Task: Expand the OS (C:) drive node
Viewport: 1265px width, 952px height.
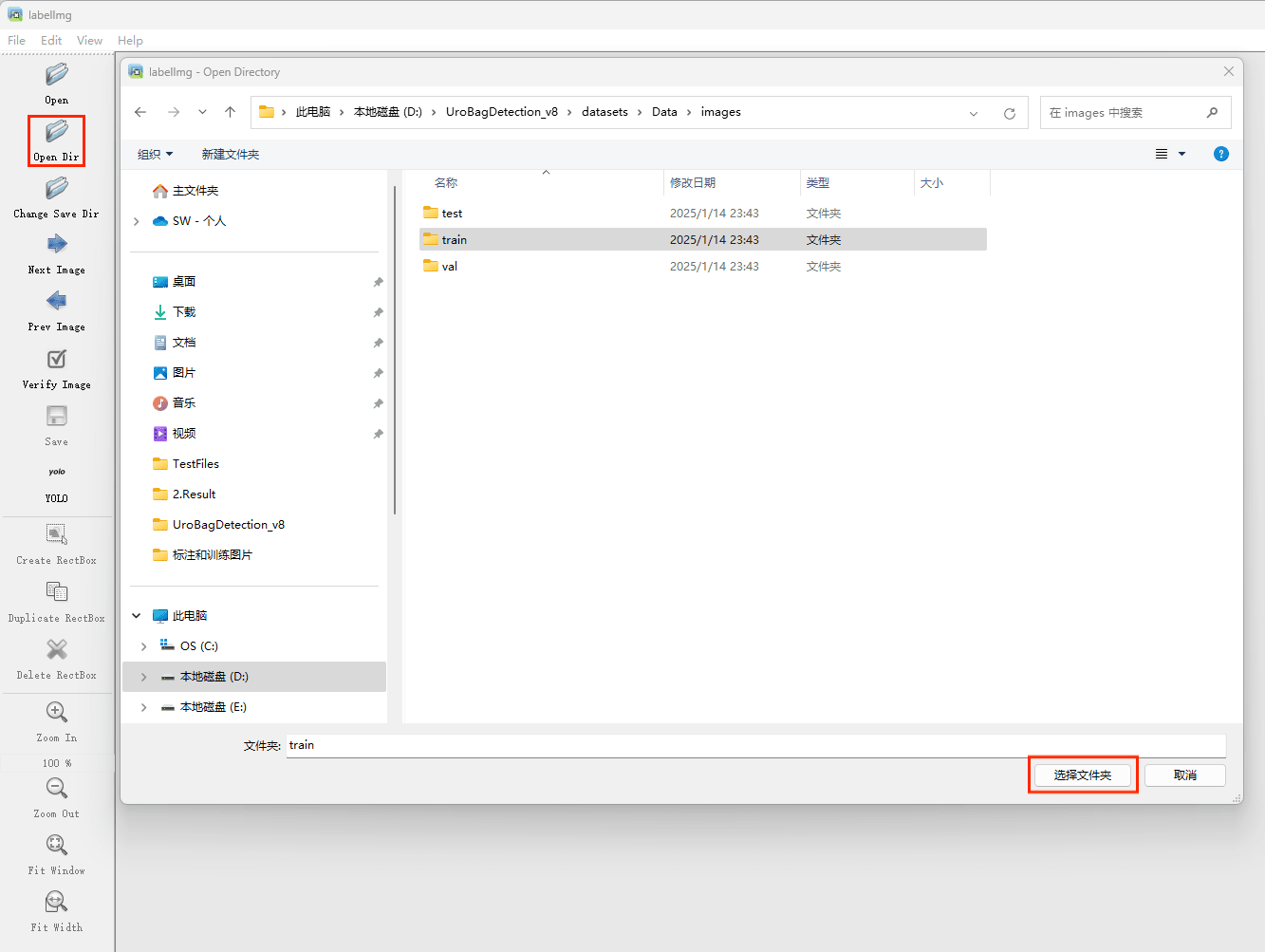Action: 143,646
